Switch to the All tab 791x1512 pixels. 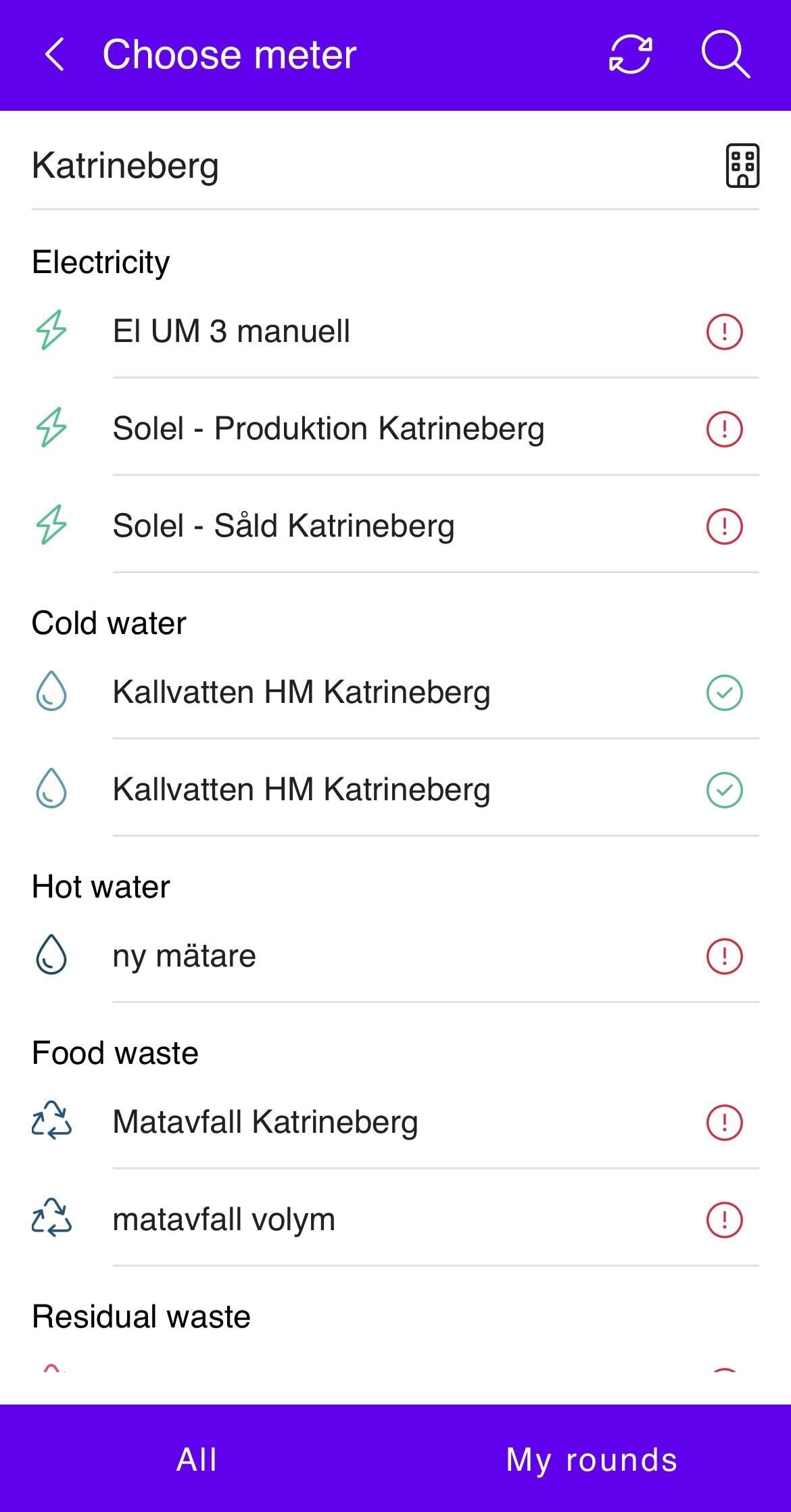tap(197, 1459)
